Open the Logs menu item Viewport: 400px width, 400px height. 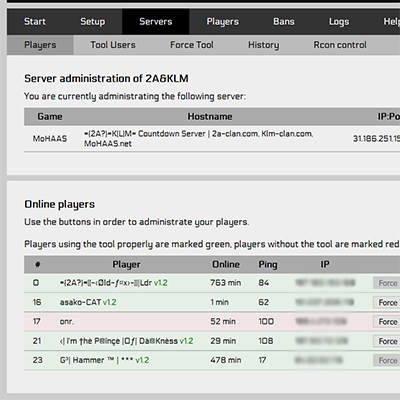point(339,22)
